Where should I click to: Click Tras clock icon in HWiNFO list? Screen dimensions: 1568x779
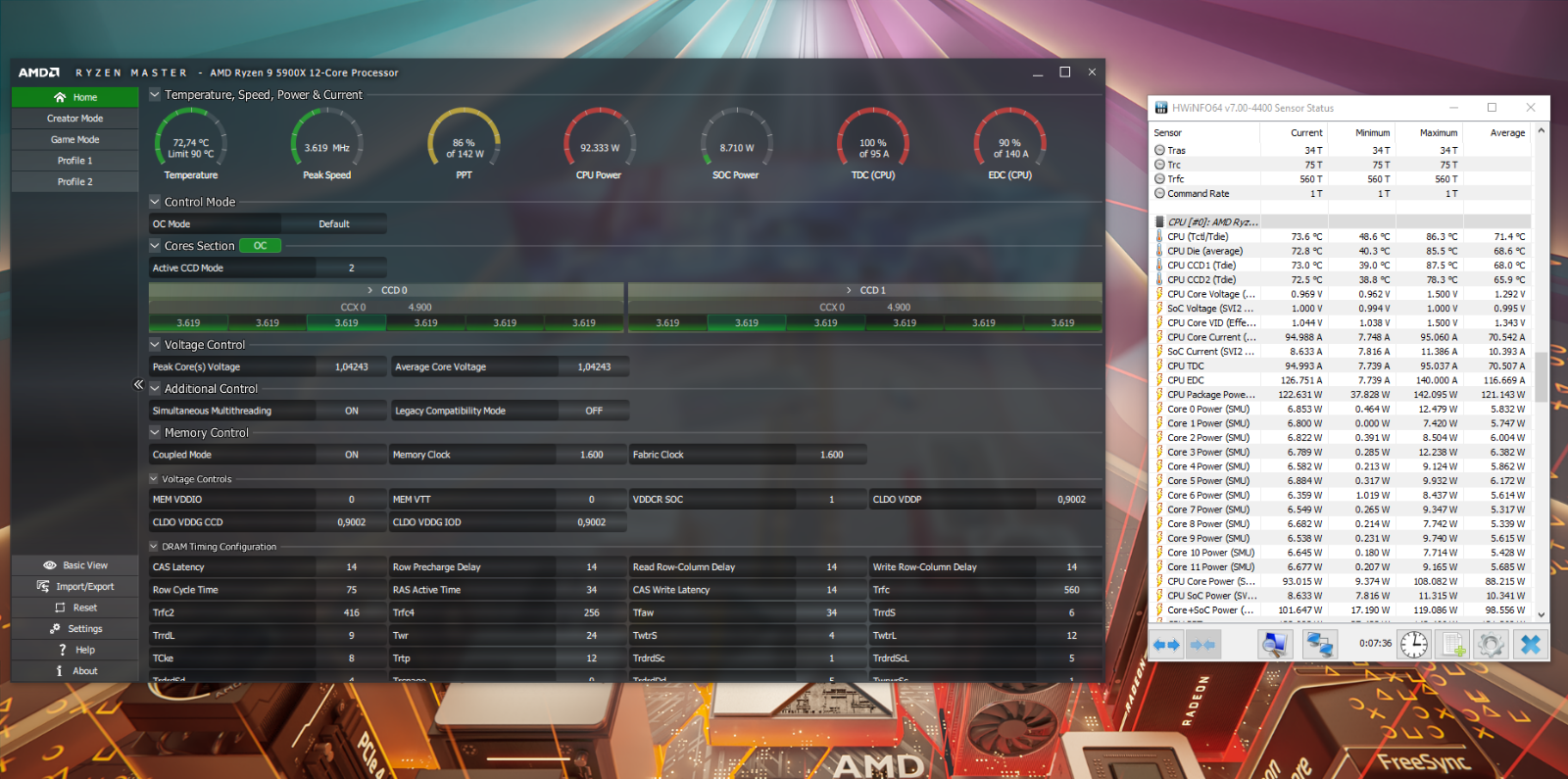pos(1159,151)
